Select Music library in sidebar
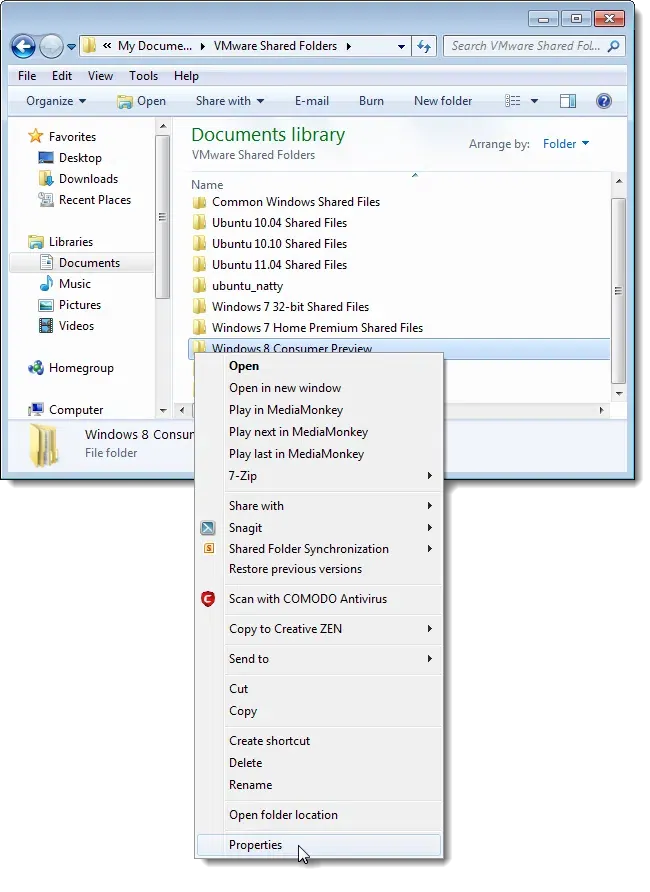The width and height of the screenshot is (650, 892). [x=74, y=284]
